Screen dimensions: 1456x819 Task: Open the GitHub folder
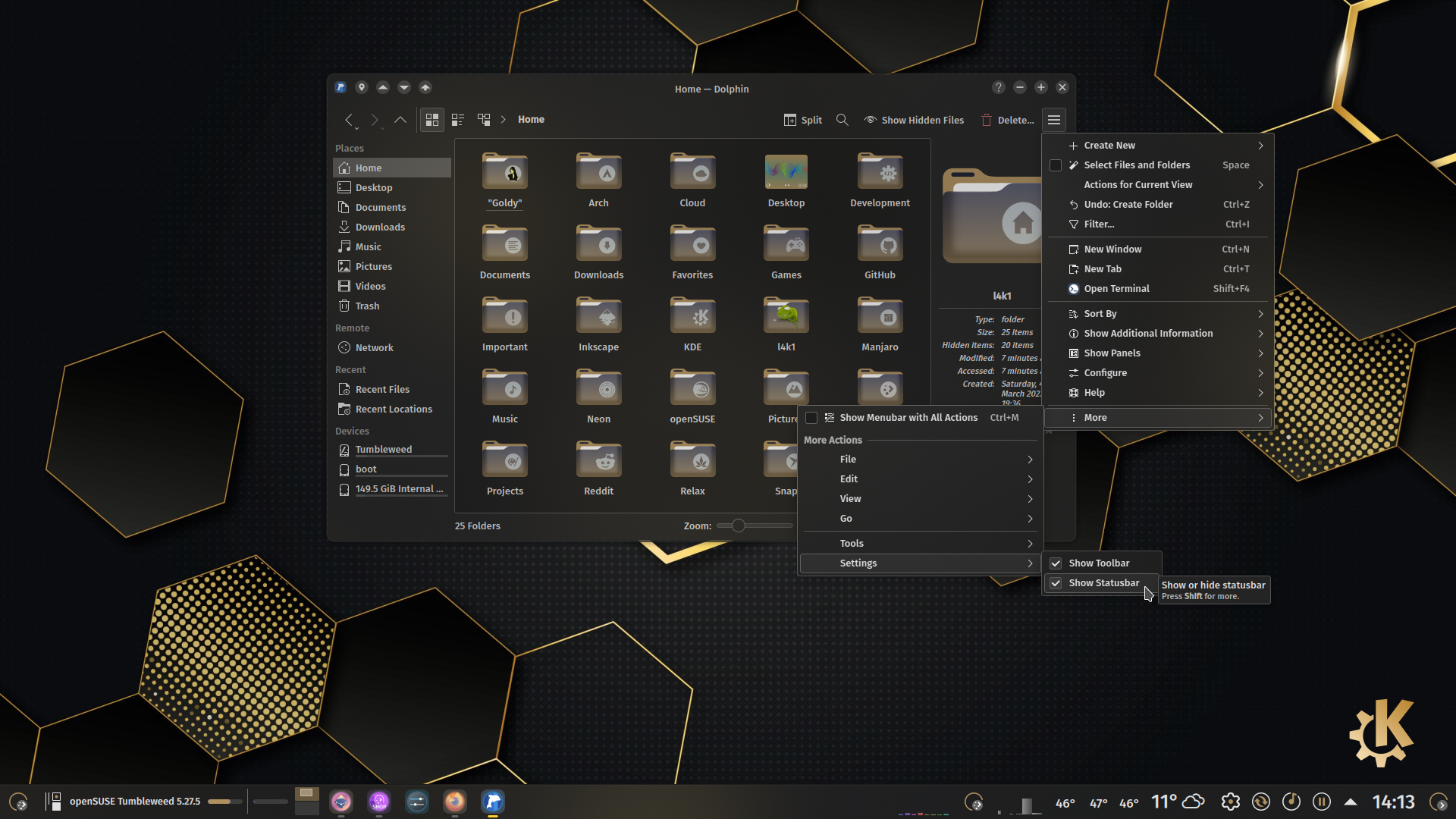880,253
